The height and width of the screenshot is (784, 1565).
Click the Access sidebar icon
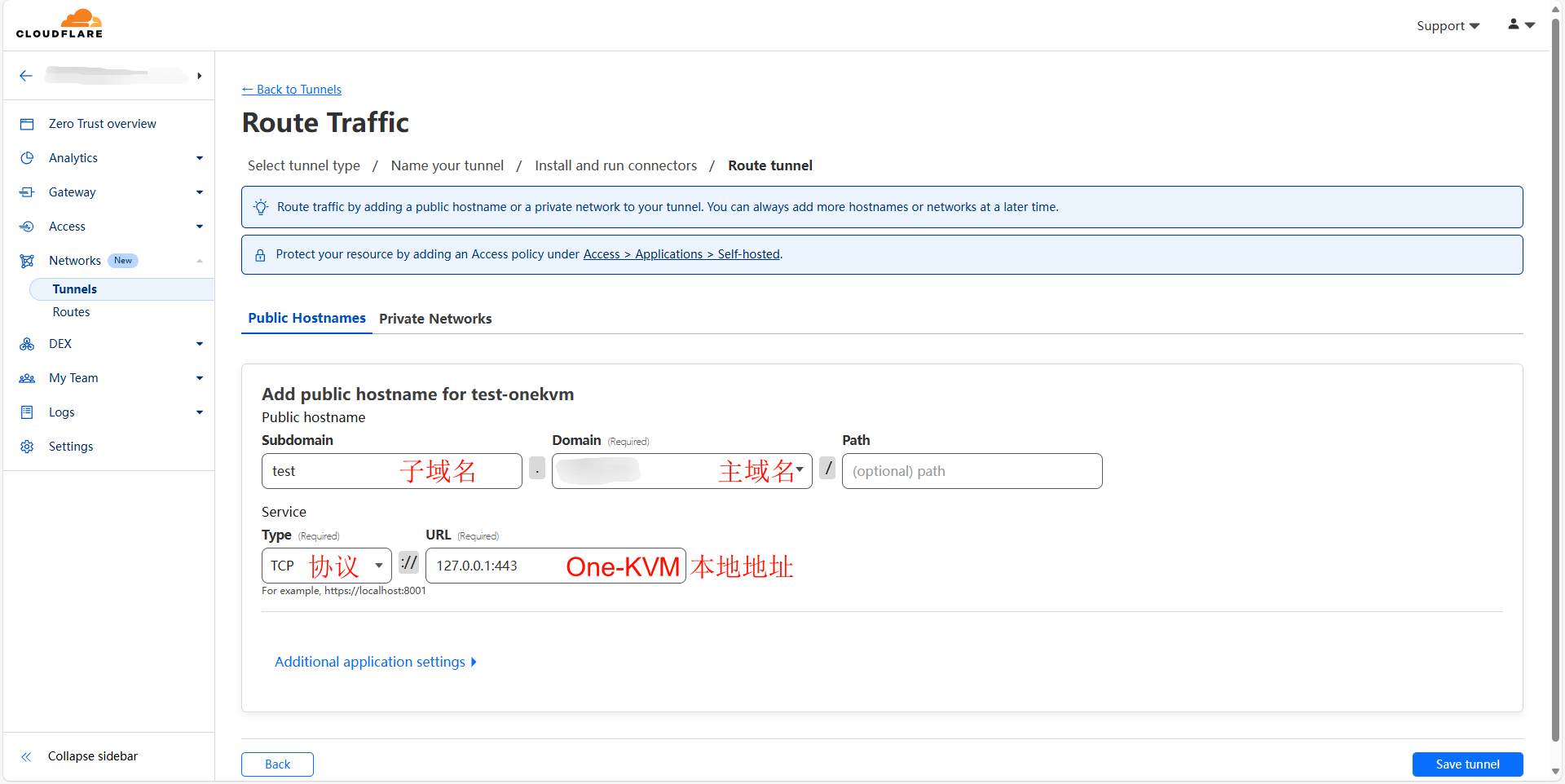pos(27,227)
